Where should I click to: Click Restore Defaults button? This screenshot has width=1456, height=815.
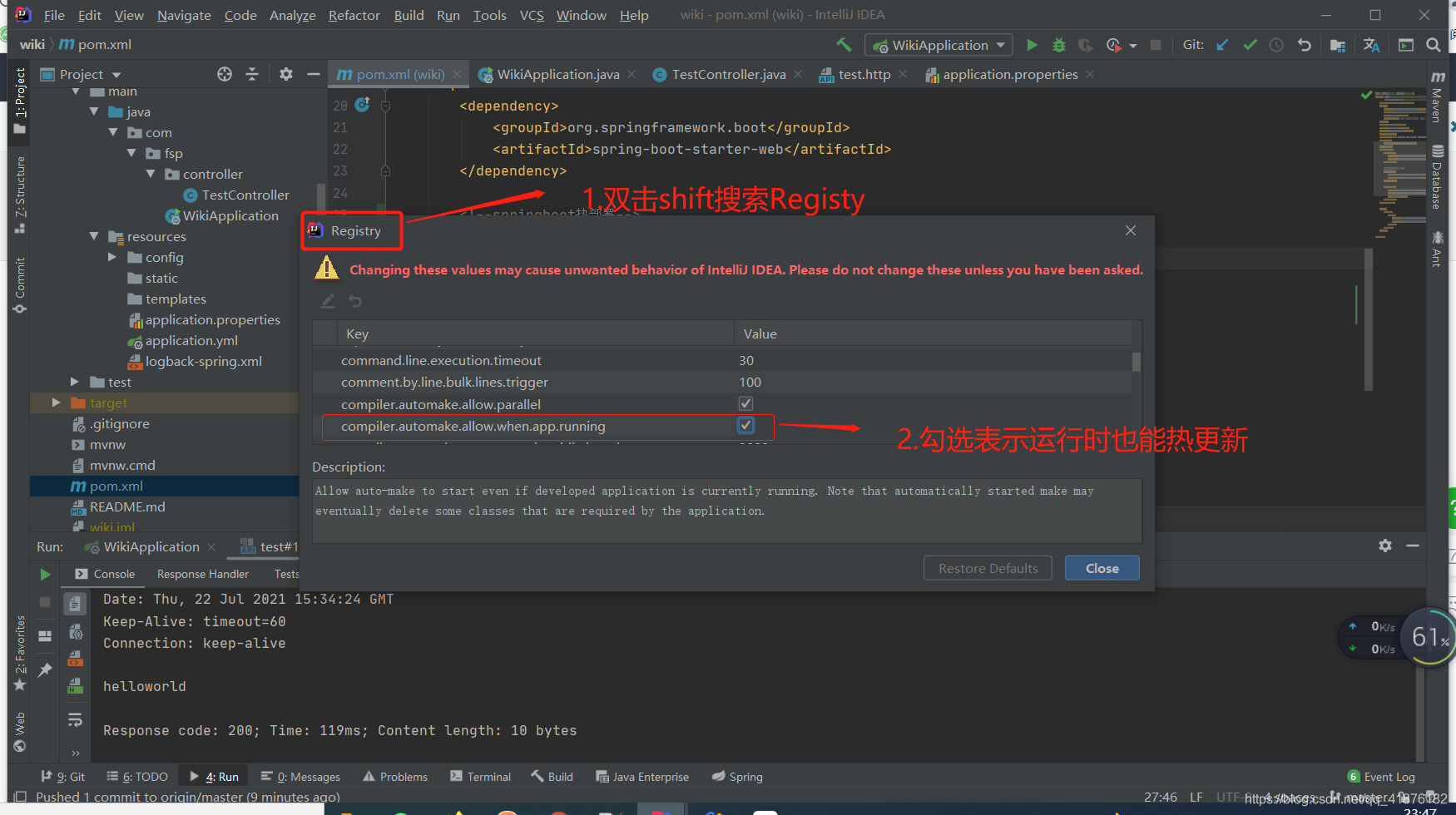tap(988, 568)
